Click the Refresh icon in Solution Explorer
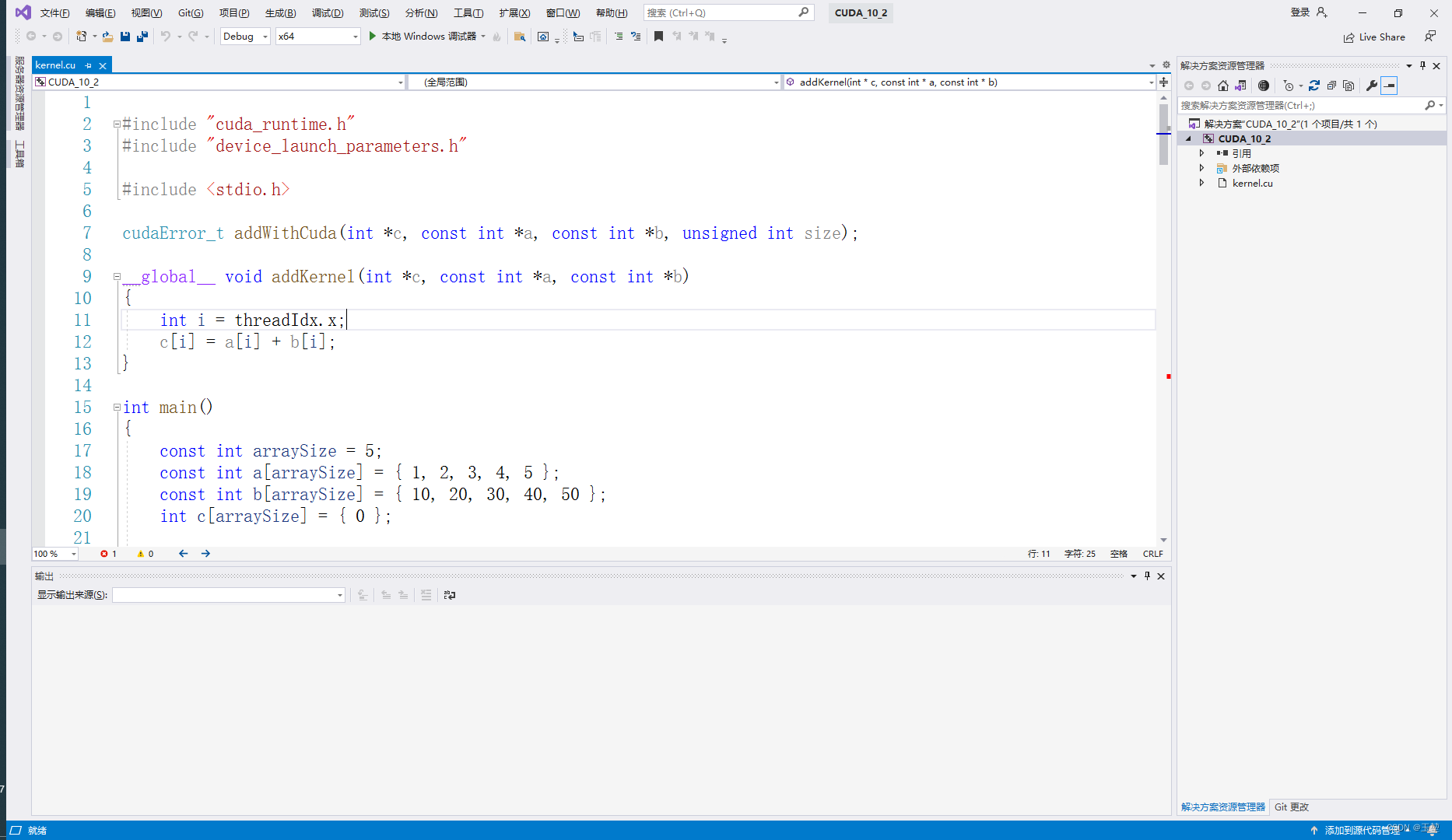This screenshot has height=840, width=1452. click(x=1315, y=86)
